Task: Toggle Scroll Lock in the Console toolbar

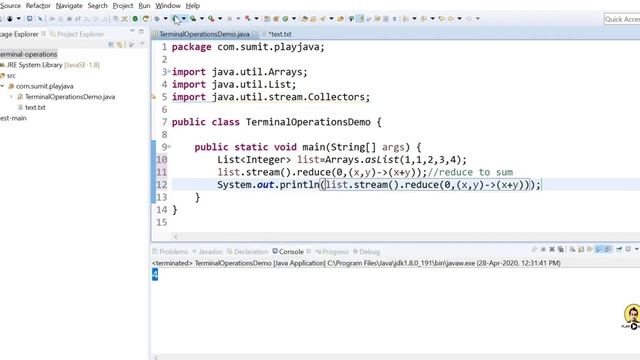Action: (581, 249)
